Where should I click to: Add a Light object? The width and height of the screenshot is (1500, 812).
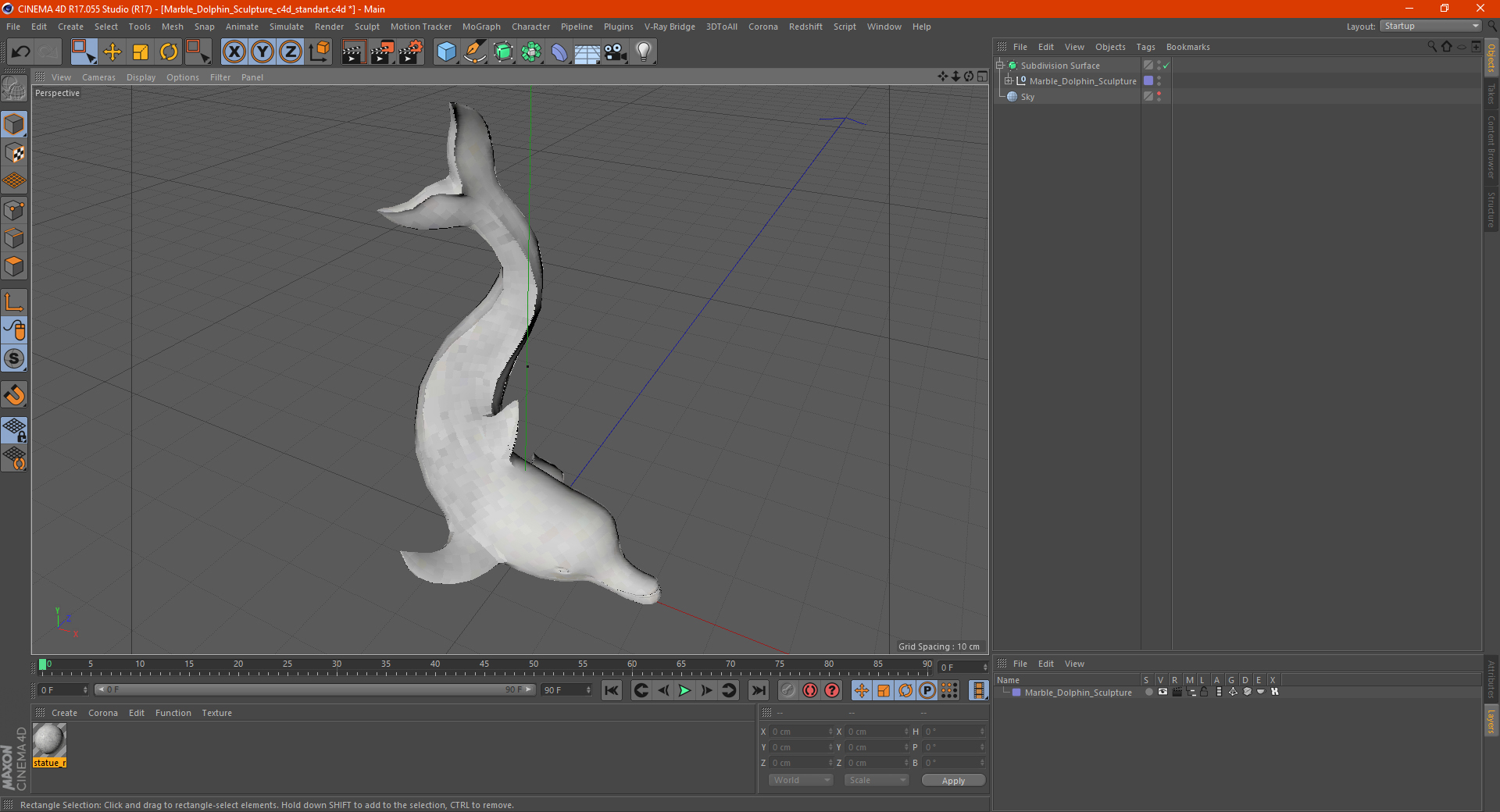[x=644, y=52]
